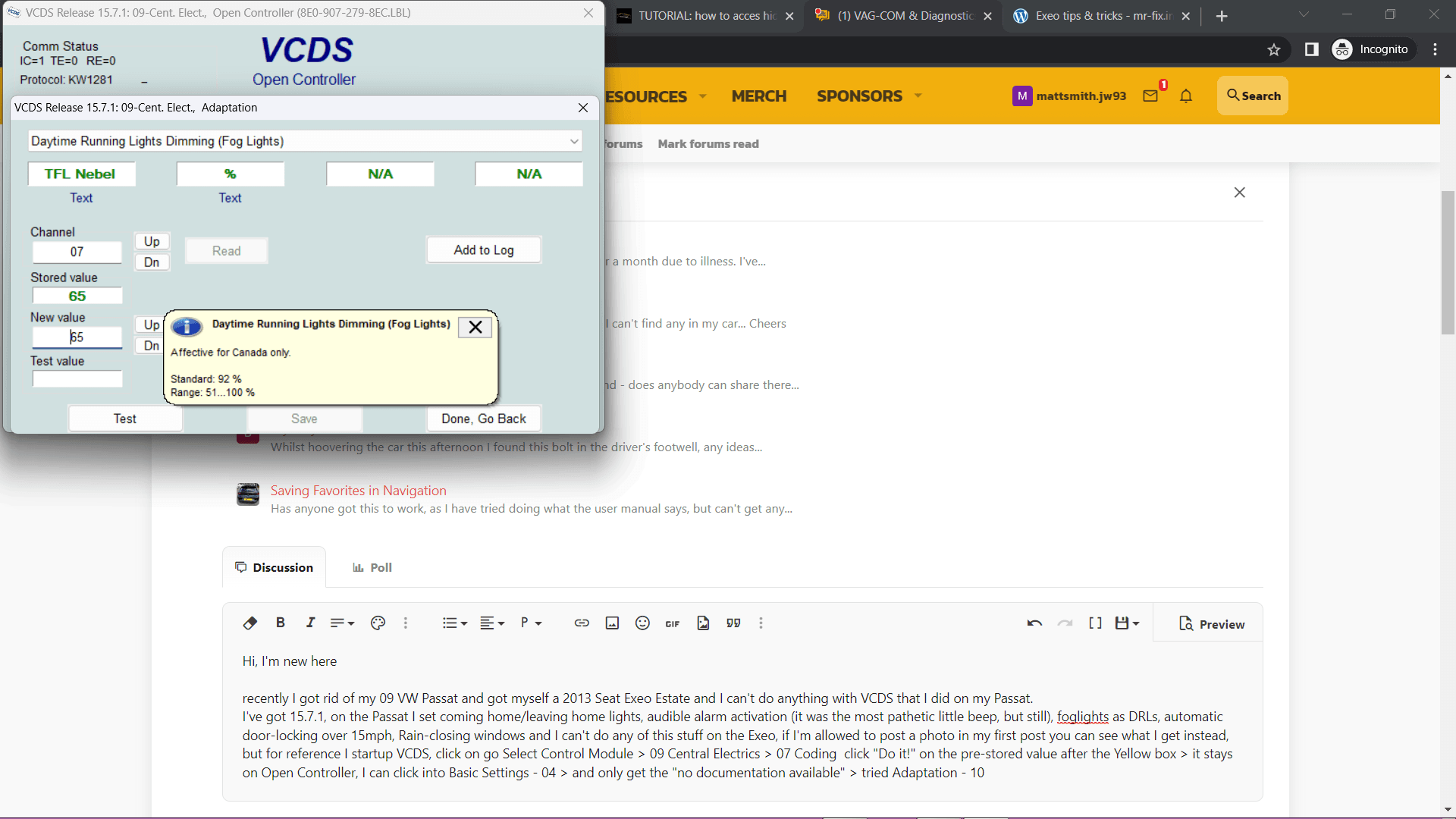Viewport: 1456px width, 819px height.
Task: Insert quote block icon
Action: tap(733, 623)
